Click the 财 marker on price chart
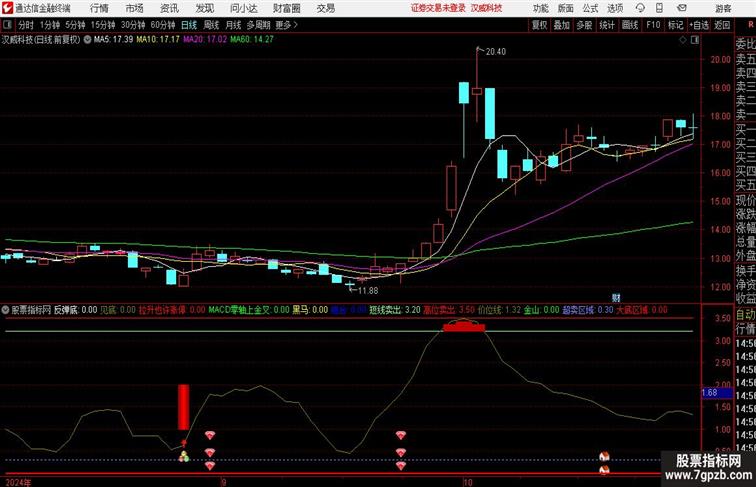756x487 pixels. coord(616,298)
